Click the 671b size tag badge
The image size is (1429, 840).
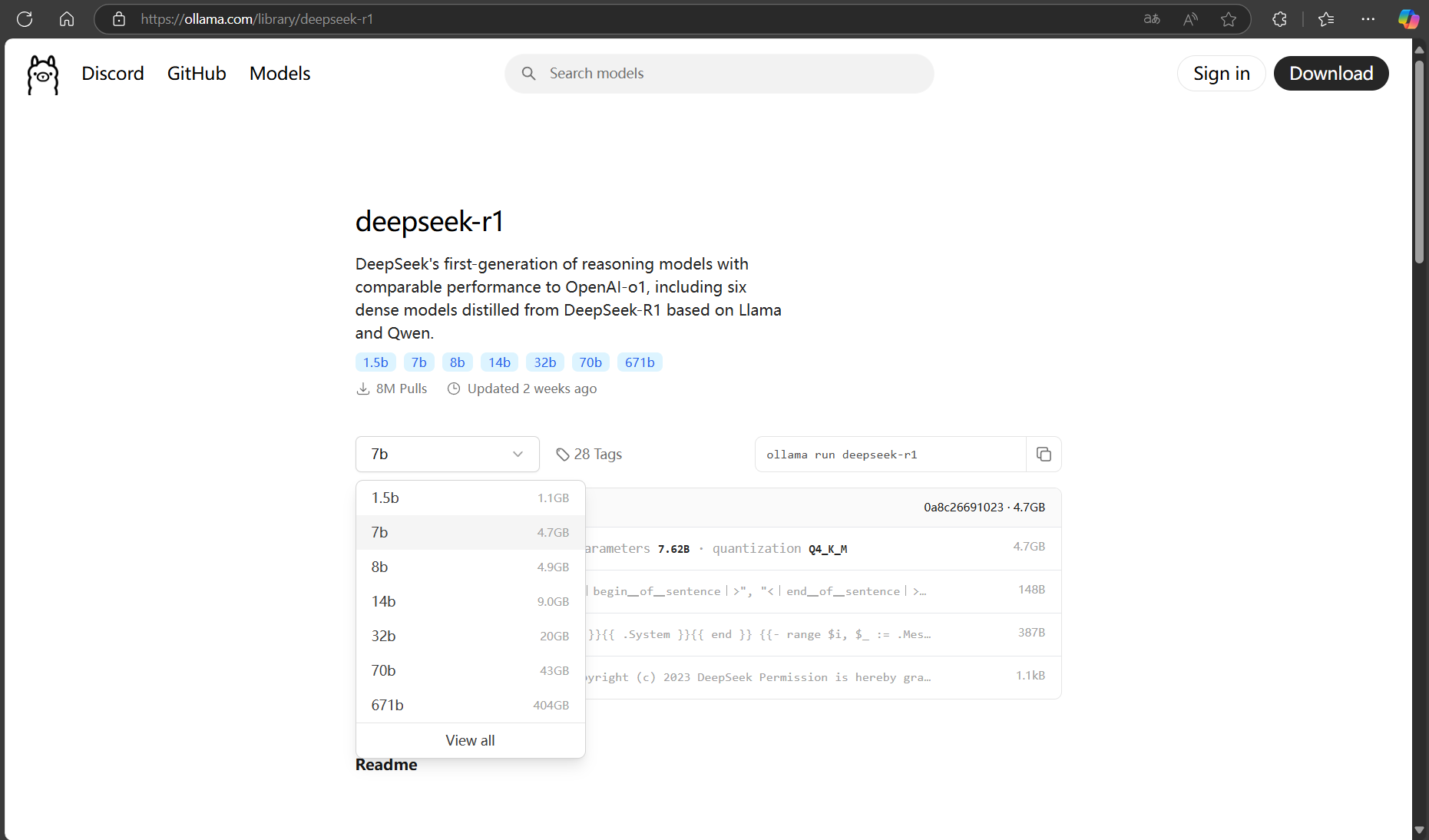[640, 362]
